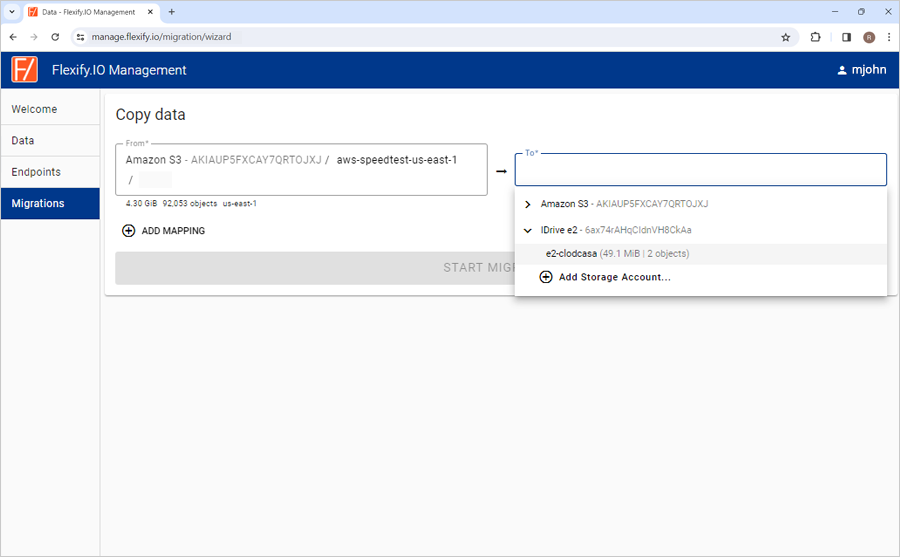Click the aws-speedtest-us-east-1 bucket name

click(397, 160)
